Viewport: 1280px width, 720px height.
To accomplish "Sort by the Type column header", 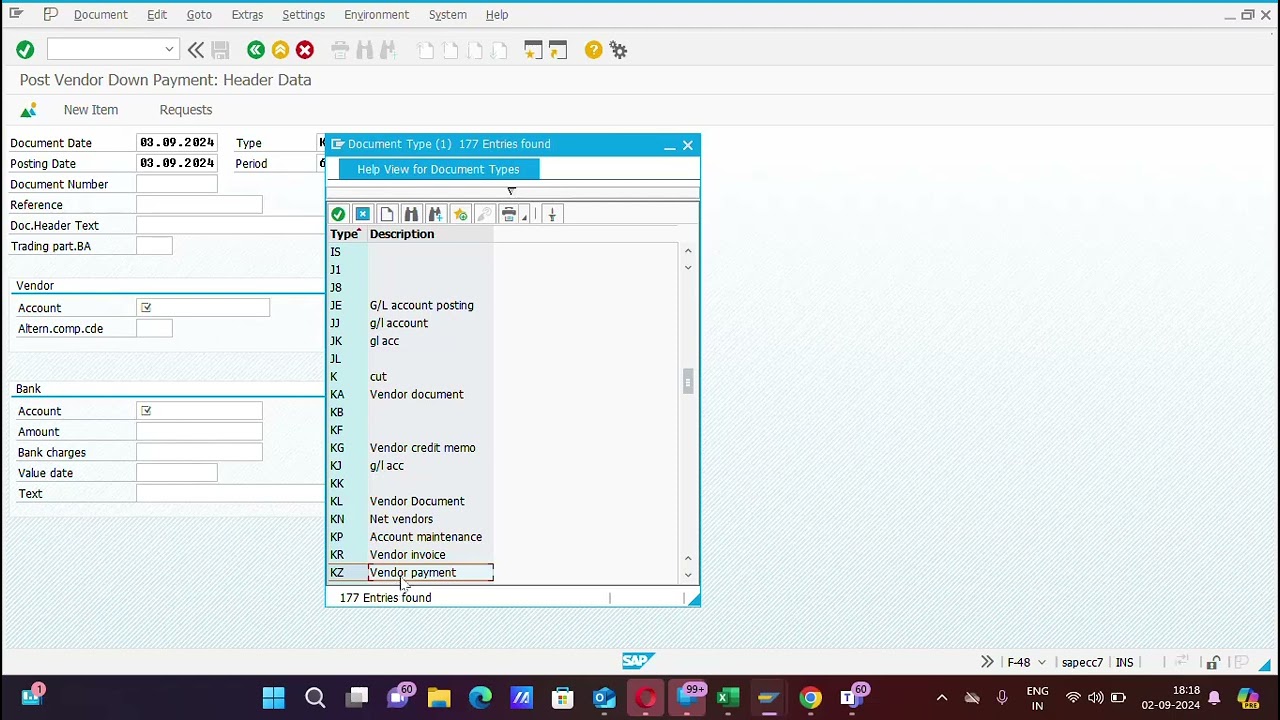I will coord(346,234).
